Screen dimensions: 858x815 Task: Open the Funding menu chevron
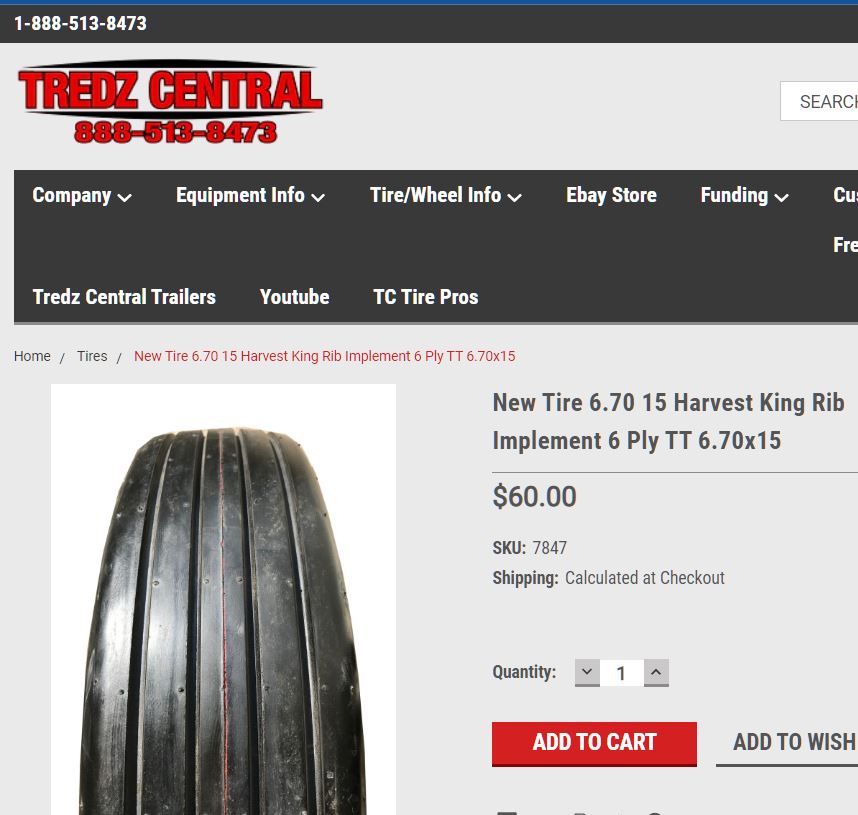pos(782,197)
